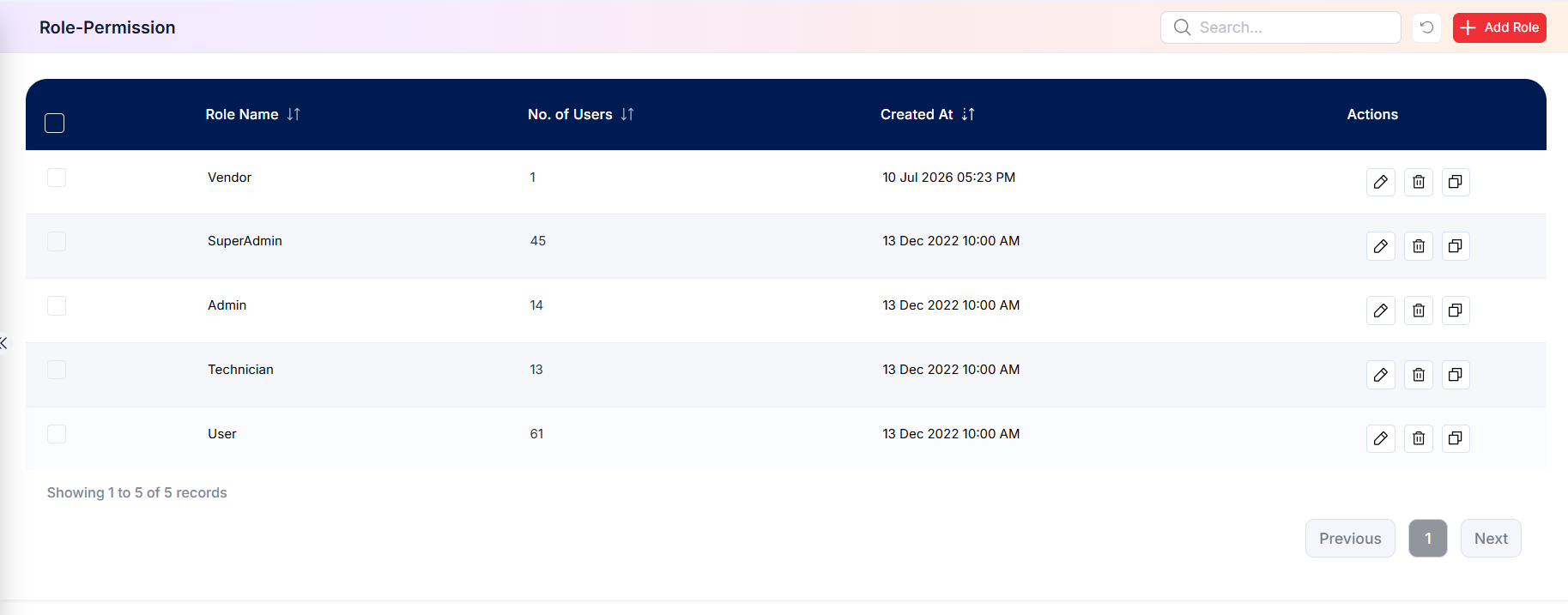Click the '10 Jul 2026 05:23 PM' date
The image size is (1568, 615).
click(948, 178)
